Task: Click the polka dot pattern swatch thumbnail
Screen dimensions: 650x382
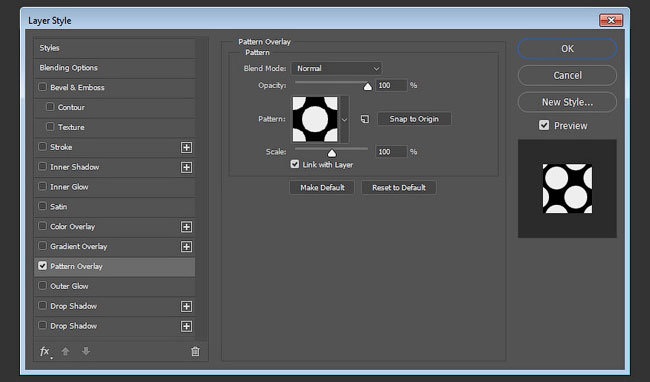Action: coord(315,119)
